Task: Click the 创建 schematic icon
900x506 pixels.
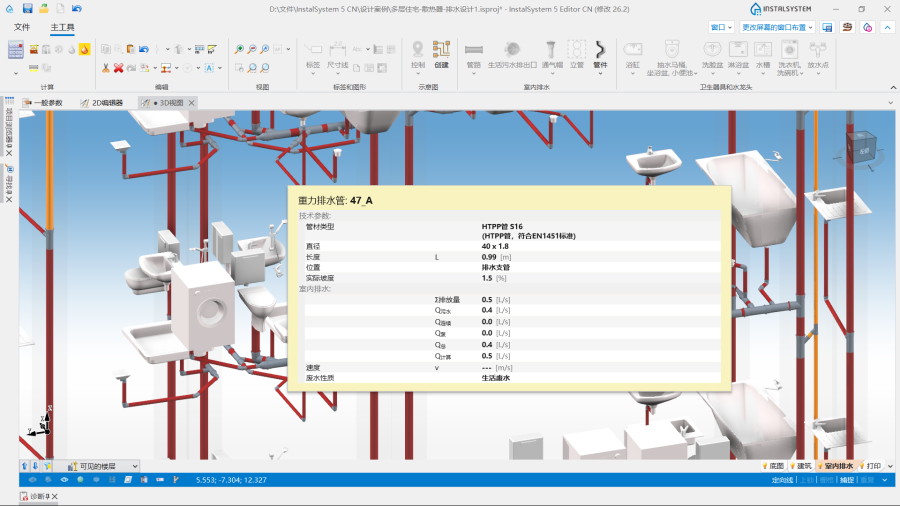Action: point(441,55)
